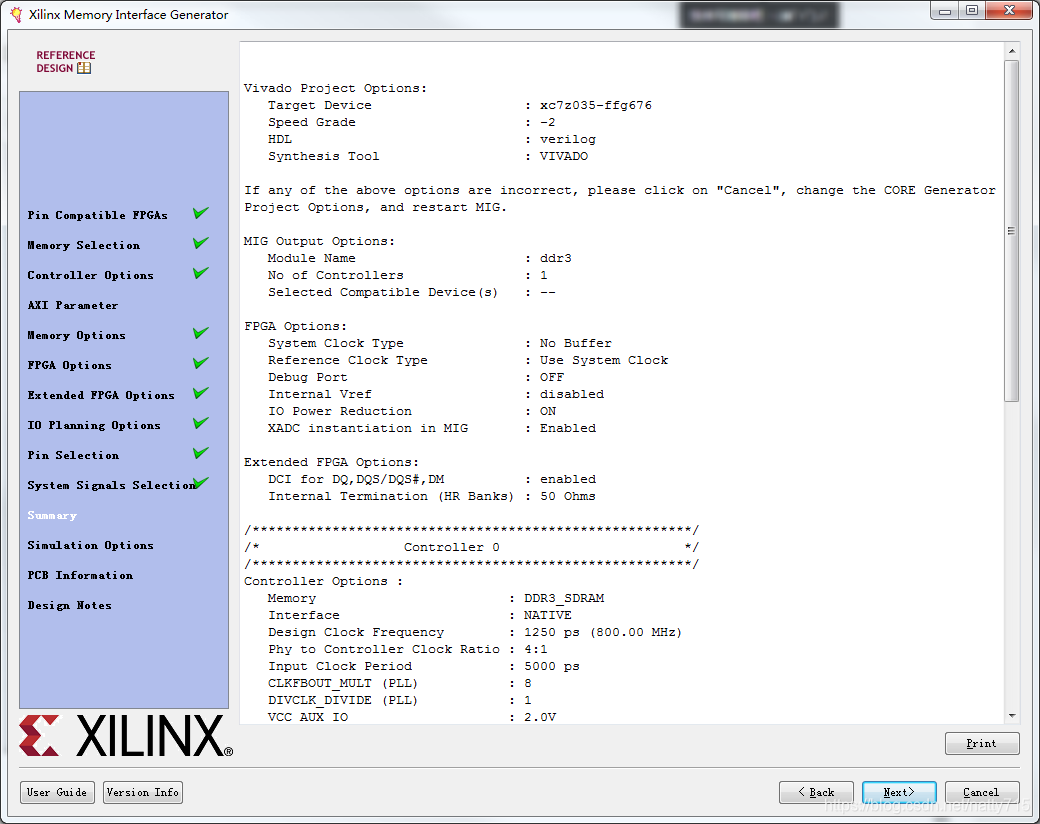Viewport: 1040px width, 824px height.
Task: Go to the Pin Compatible FPGAs step
Action: pos(98,215)
